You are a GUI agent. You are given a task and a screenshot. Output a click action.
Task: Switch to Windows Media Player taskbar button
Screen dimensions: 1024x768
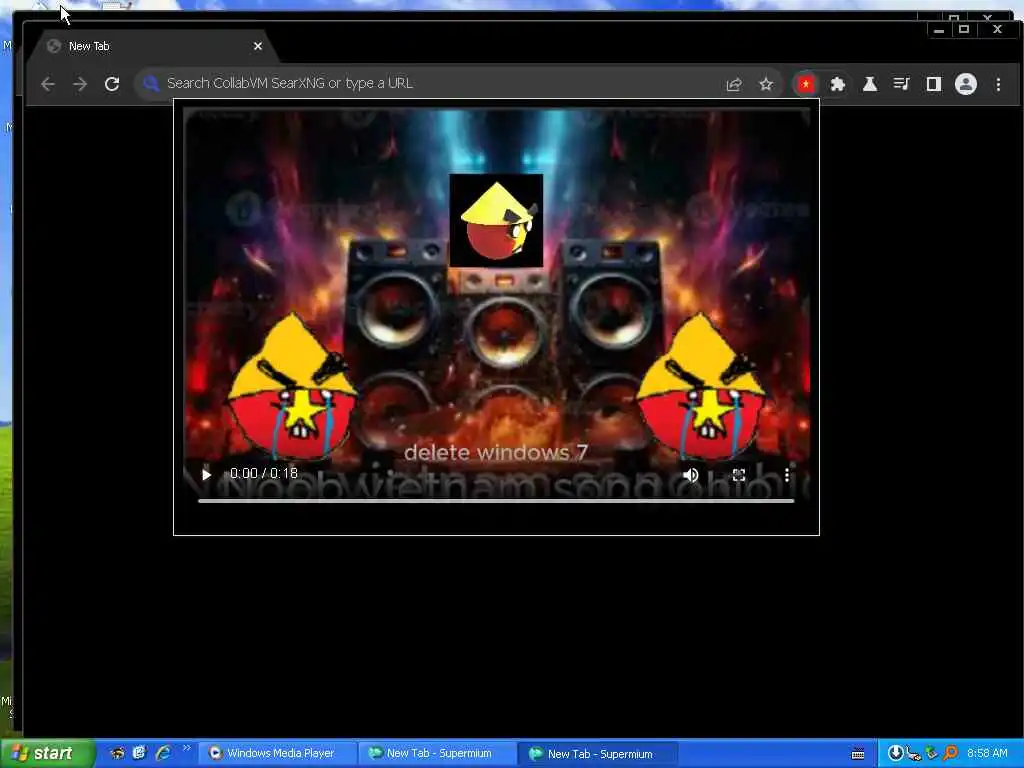tap(278, 754)
